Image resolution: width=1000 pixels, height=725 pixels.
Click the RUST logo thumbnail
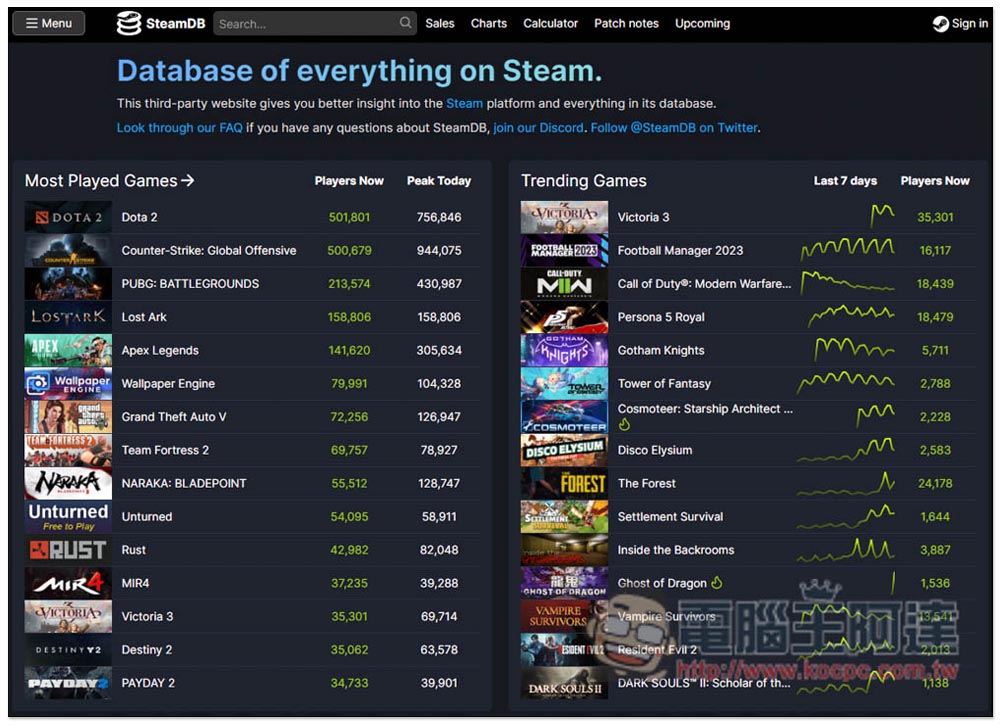tap(68, 550)
